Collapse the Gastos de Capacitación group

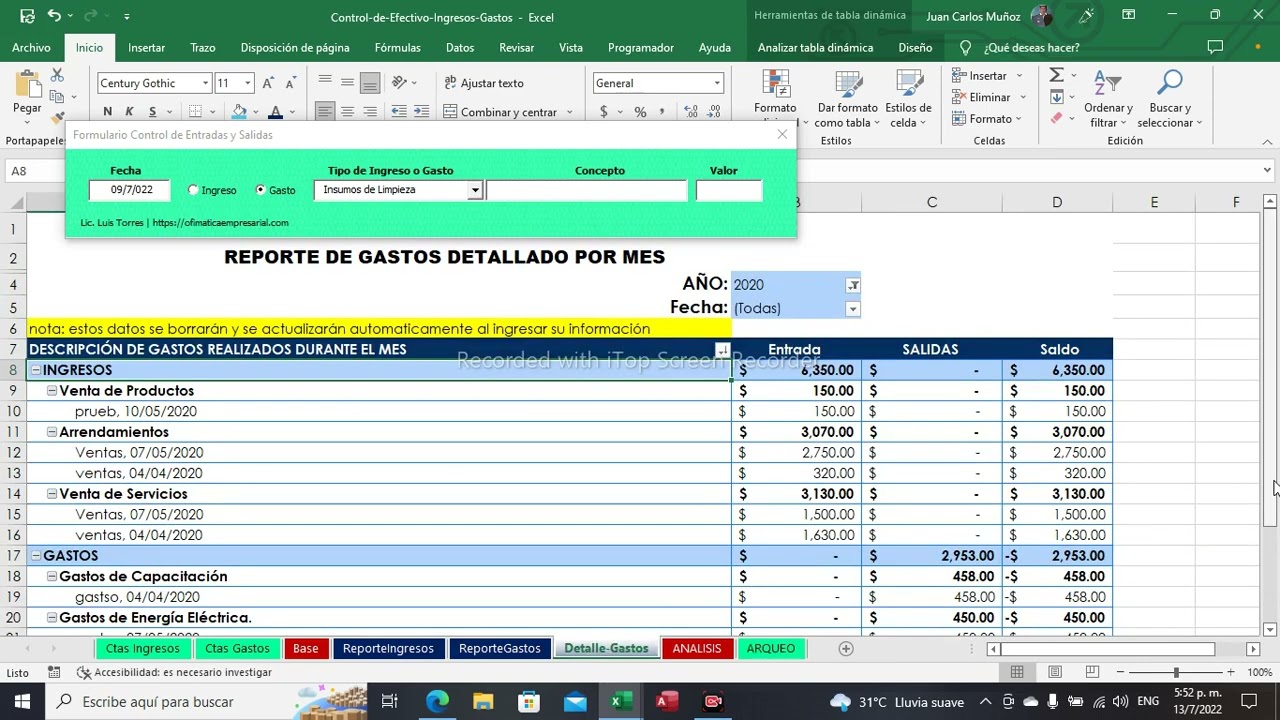[x=52, y=576]
